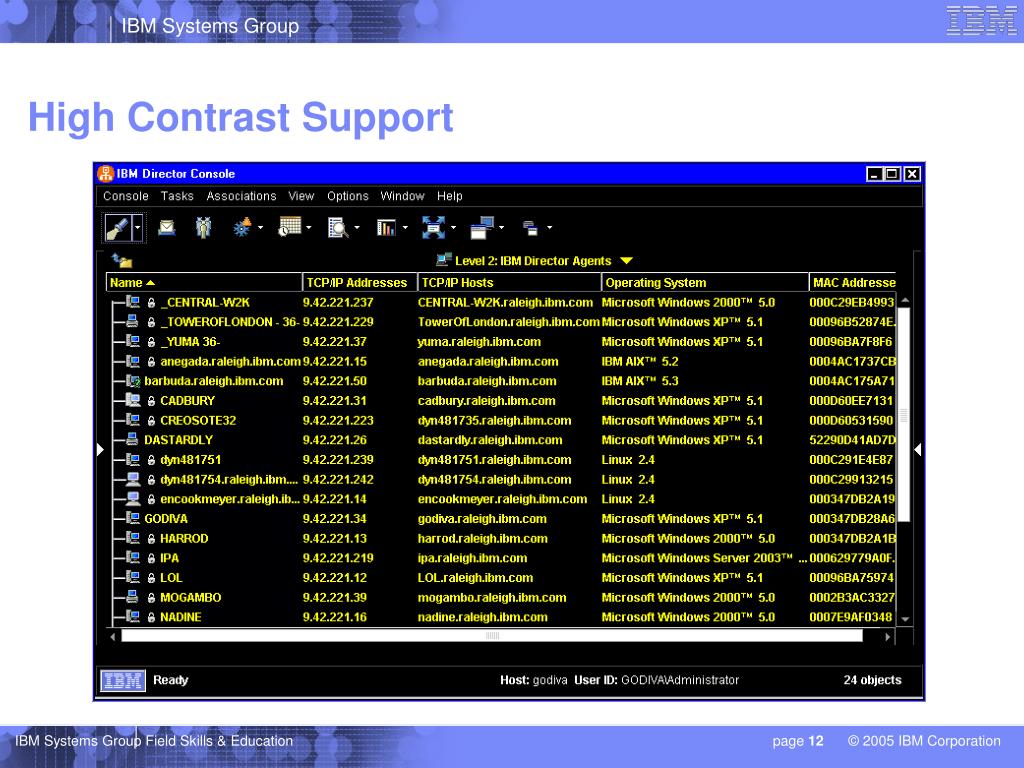Click the horizontal scrollbar thumb below the table
The width and height of the screenshot is (1024, 768).
pyautogui.click(x=492, y=635)
